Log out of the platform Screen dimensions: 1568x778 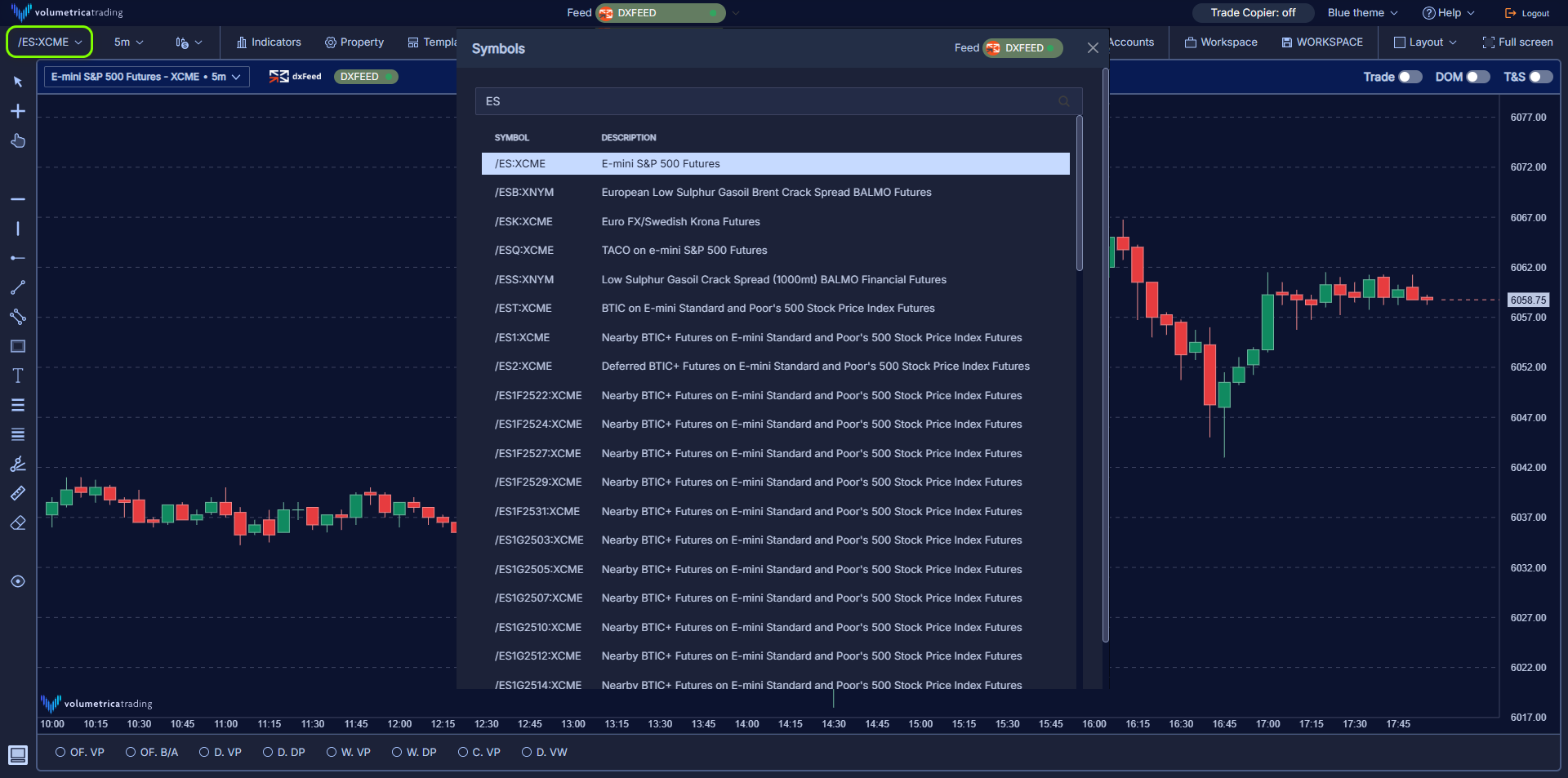click(x=1527, y=13)
